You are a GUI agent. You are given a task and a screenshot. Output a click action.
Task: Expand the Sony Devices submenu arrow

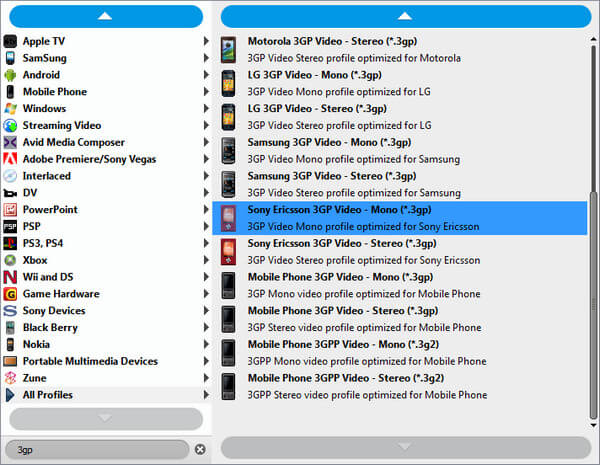tap(206, 310)
